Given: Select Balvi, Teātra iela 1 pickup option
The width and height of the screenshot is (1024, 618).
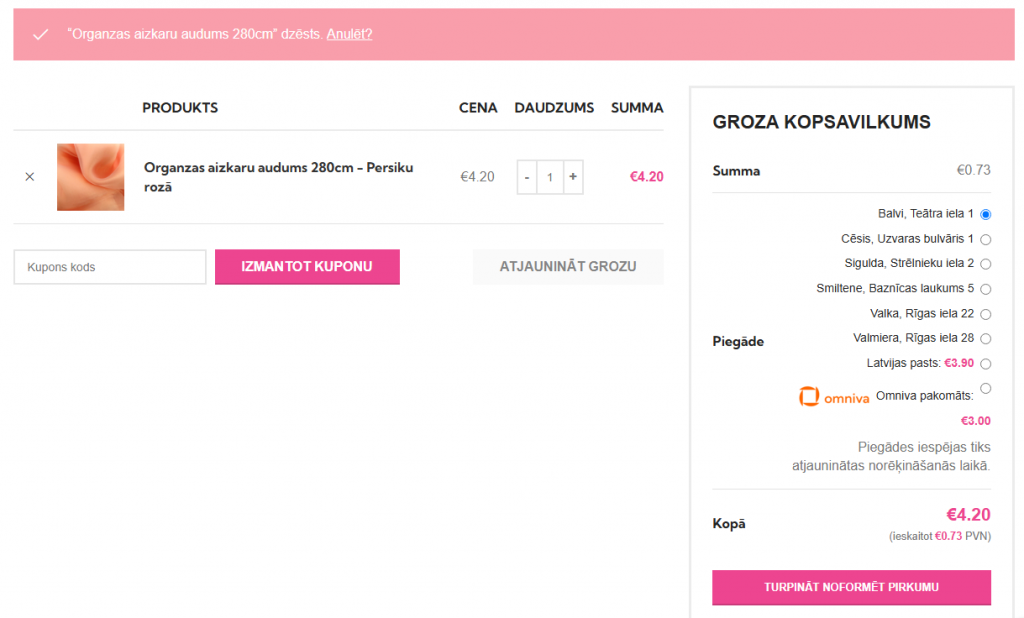Looking at the screenshot, I should pyautogui.click(x=985, y=214).
